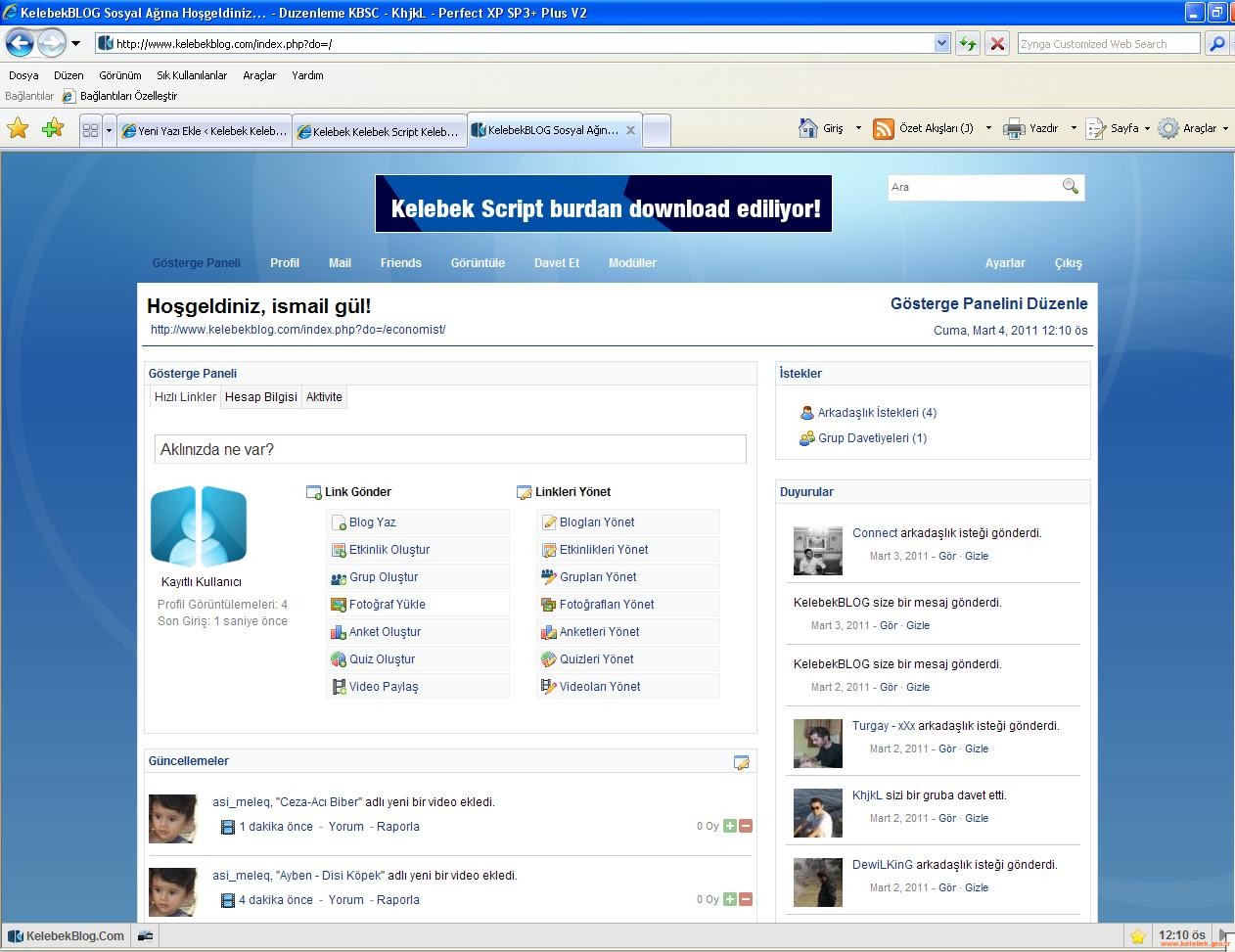Click the Anketleri Yönet chart icon

pyautogui.click(x=549, y=632)
